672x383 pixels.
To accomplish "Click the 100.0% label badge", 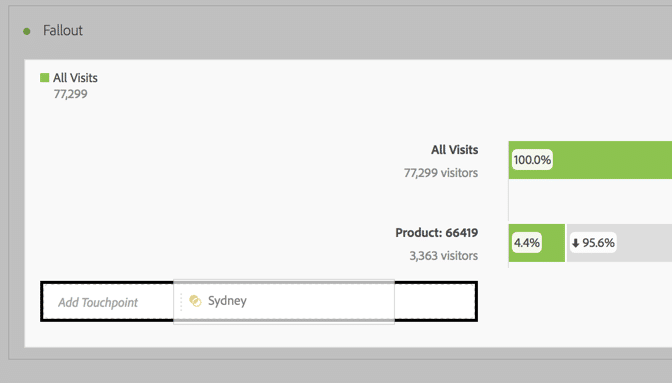I will (532, 160).
